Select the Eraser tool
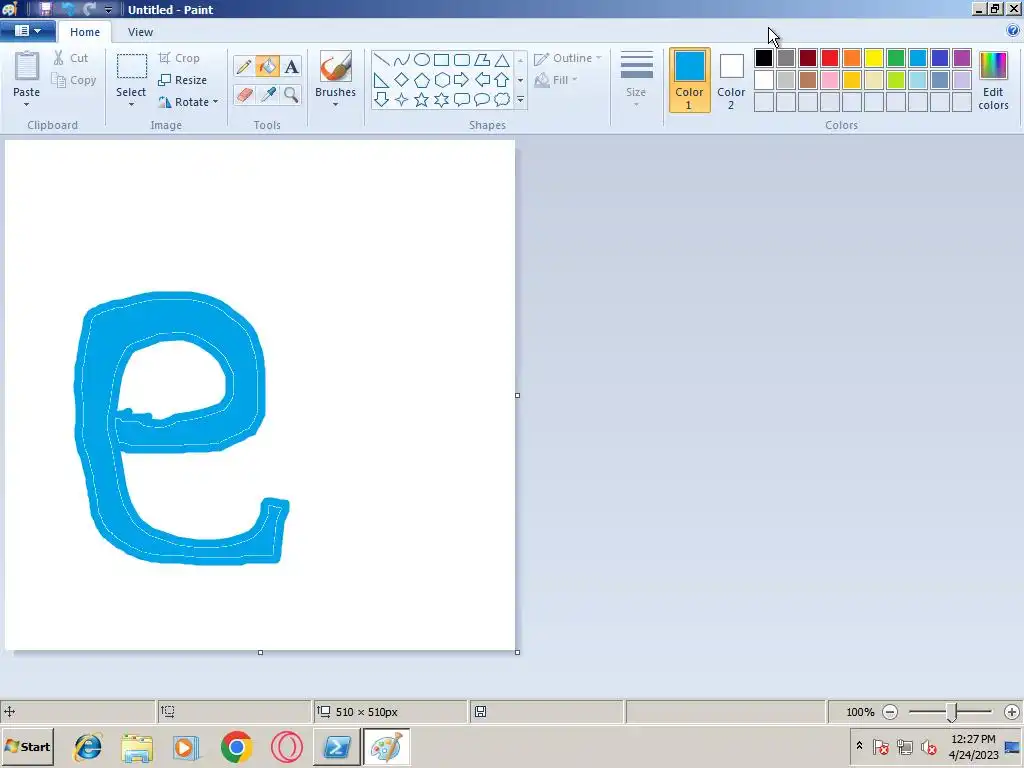1024x768 pixels. point(244,95)
